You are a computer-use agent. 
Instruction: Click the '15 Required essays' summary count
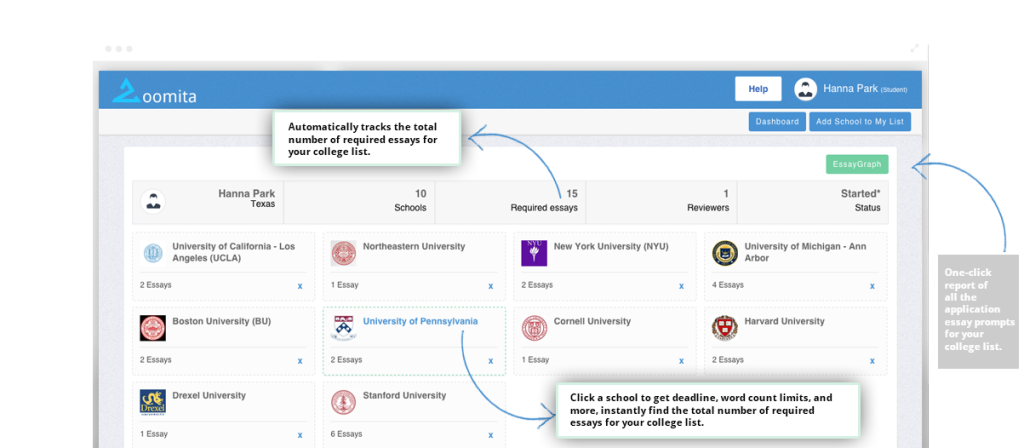511,202
